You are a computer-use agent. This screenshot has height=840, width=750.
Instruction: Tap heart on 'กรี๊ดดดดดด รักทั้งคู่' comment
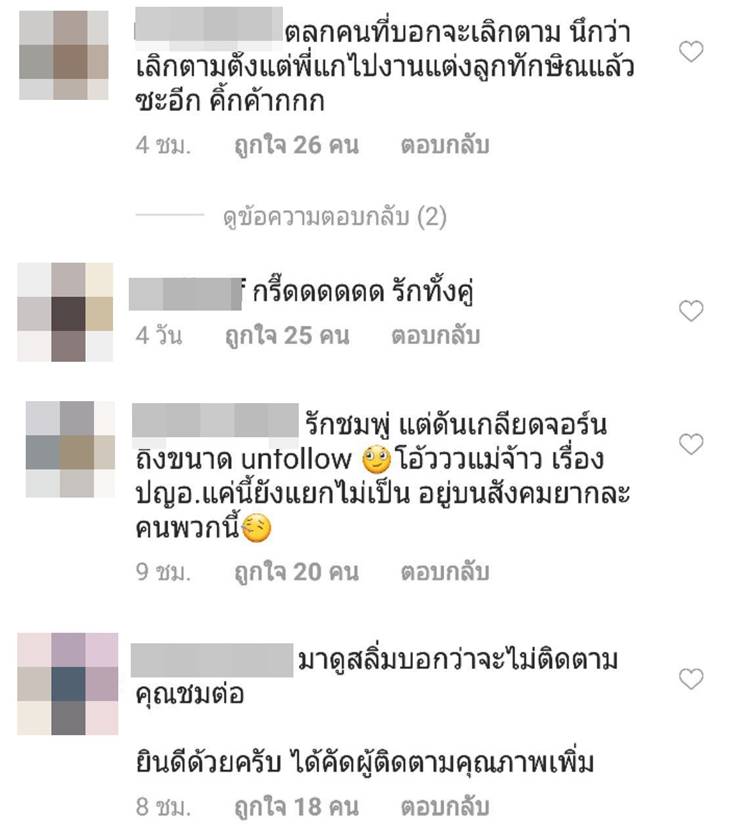691,311
